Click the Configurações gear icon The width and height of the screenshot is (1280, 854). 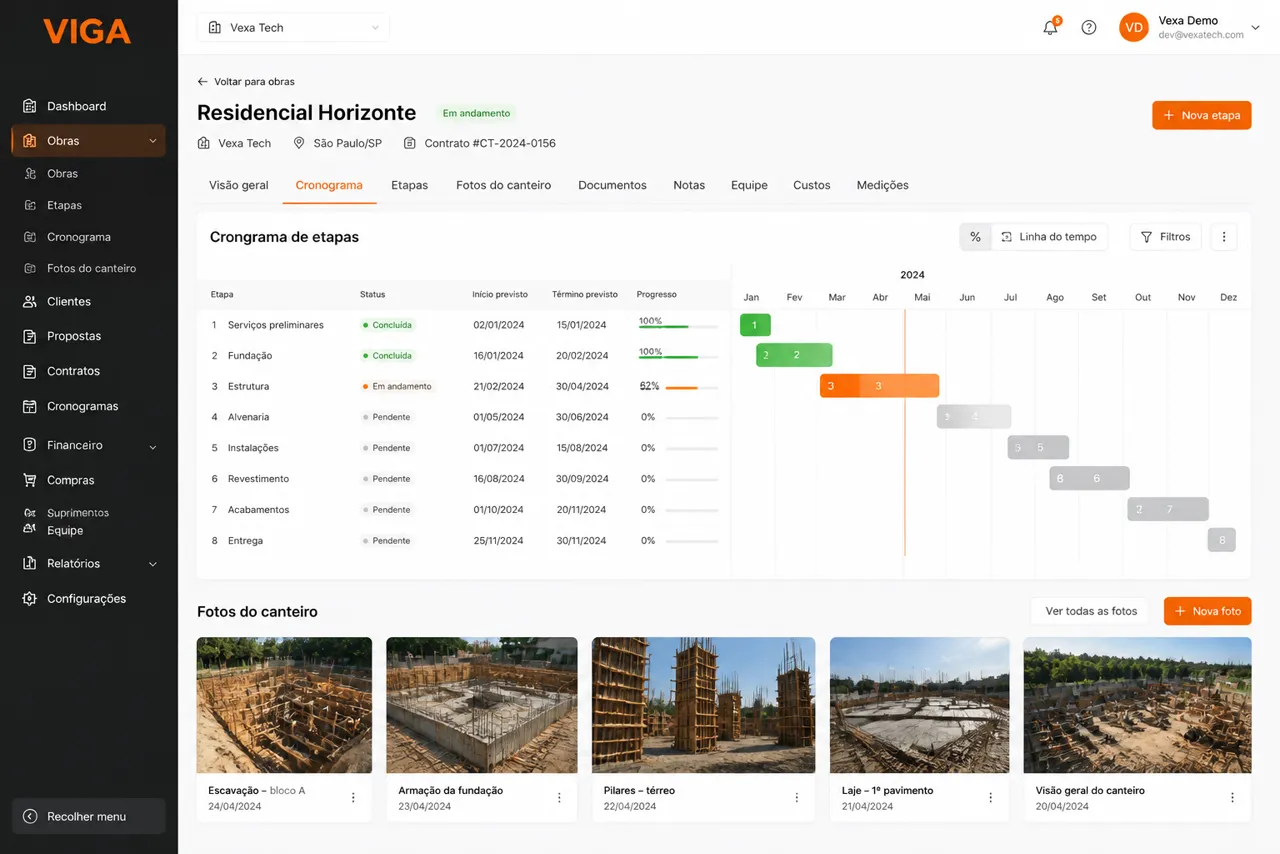coord(29,599)
